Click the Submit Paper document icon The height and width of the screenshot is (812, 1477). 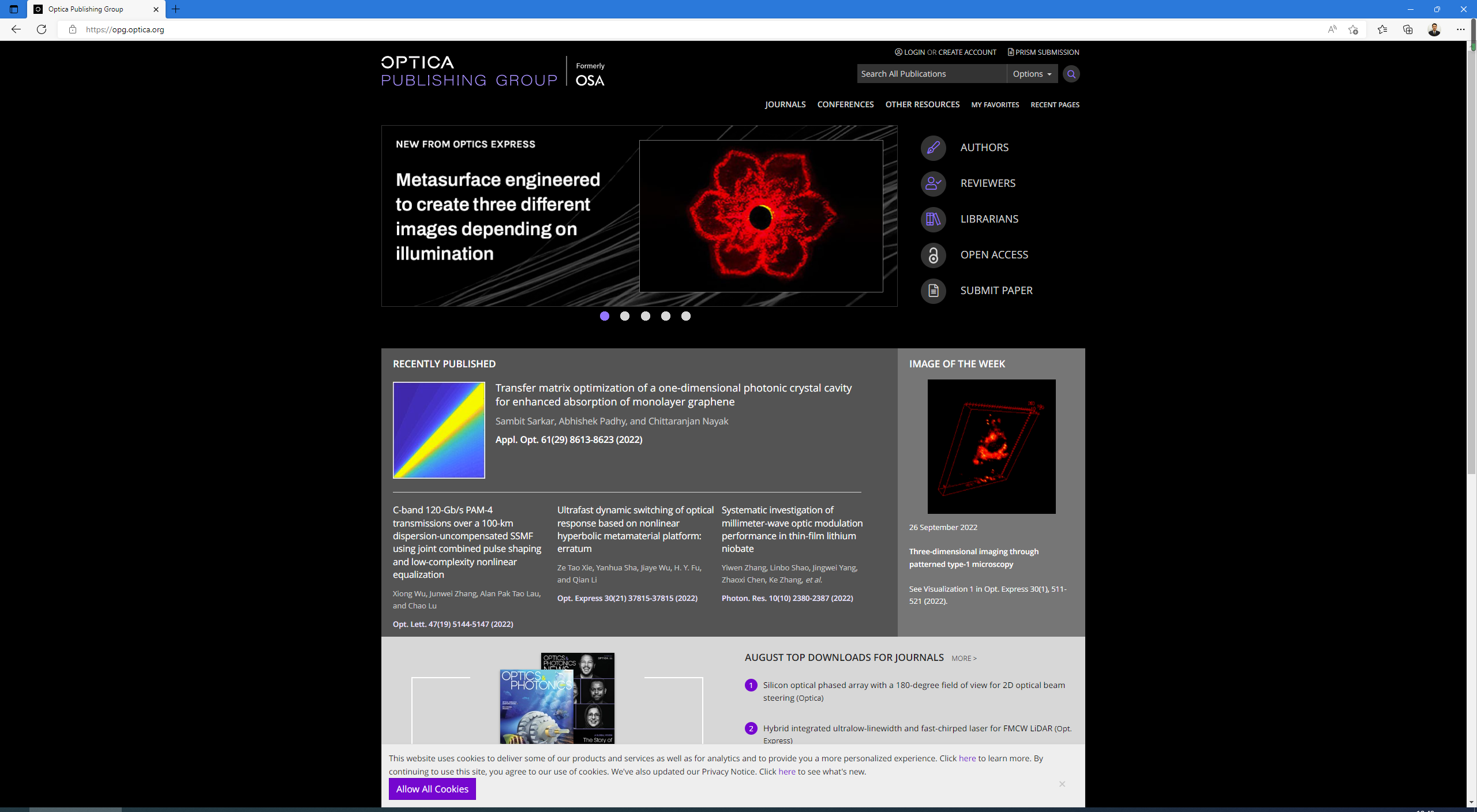(933, 291)
